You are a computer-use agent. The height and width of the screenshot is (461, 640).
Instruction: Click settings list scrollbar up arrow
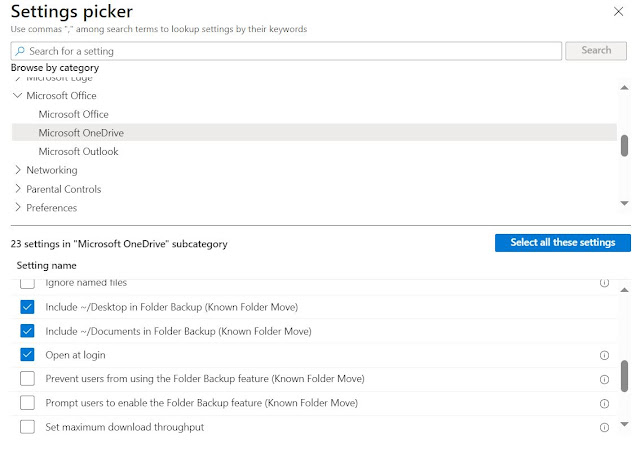tap(624, 290)
